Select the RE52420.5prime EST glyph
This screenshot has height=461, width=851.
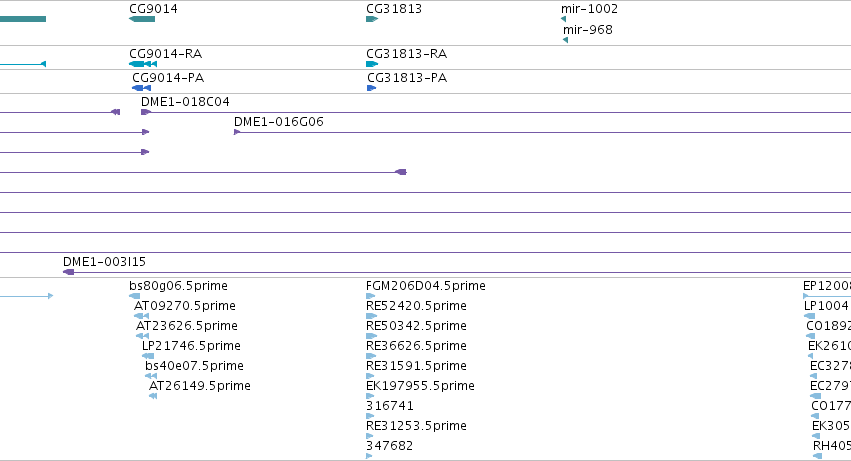coord(371,316)
